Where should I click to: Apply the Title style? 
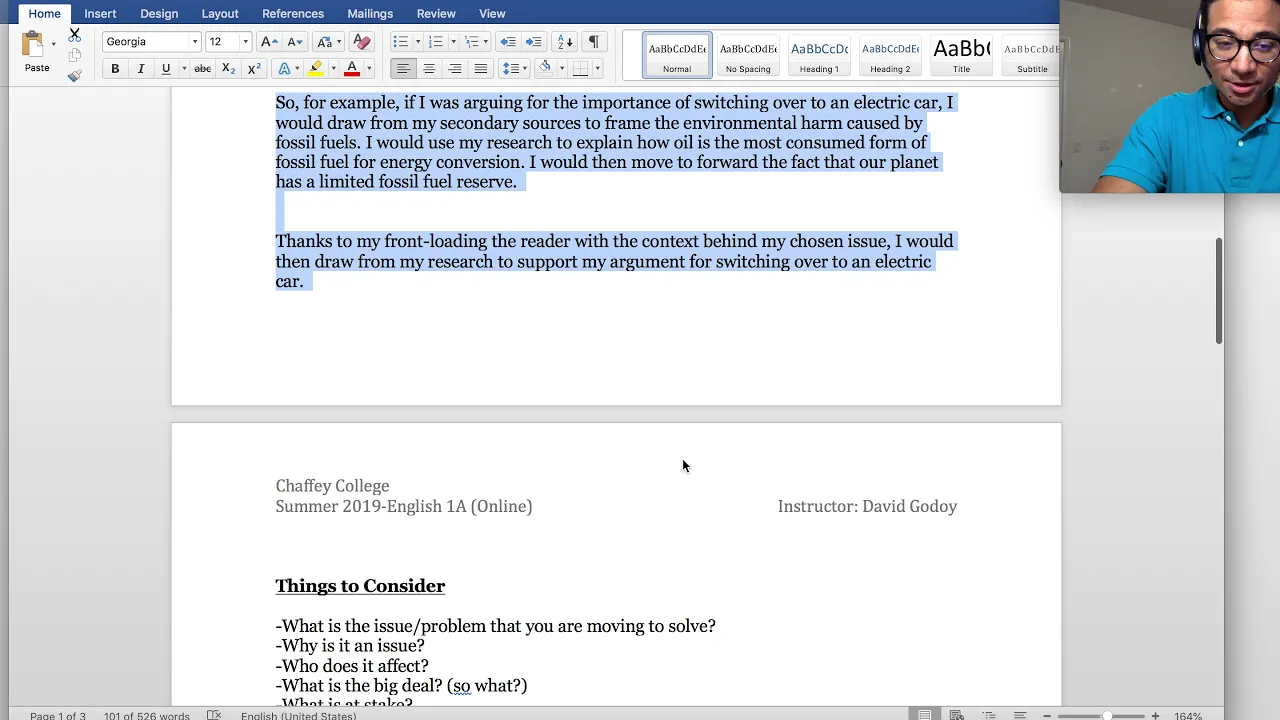point(961,55)
